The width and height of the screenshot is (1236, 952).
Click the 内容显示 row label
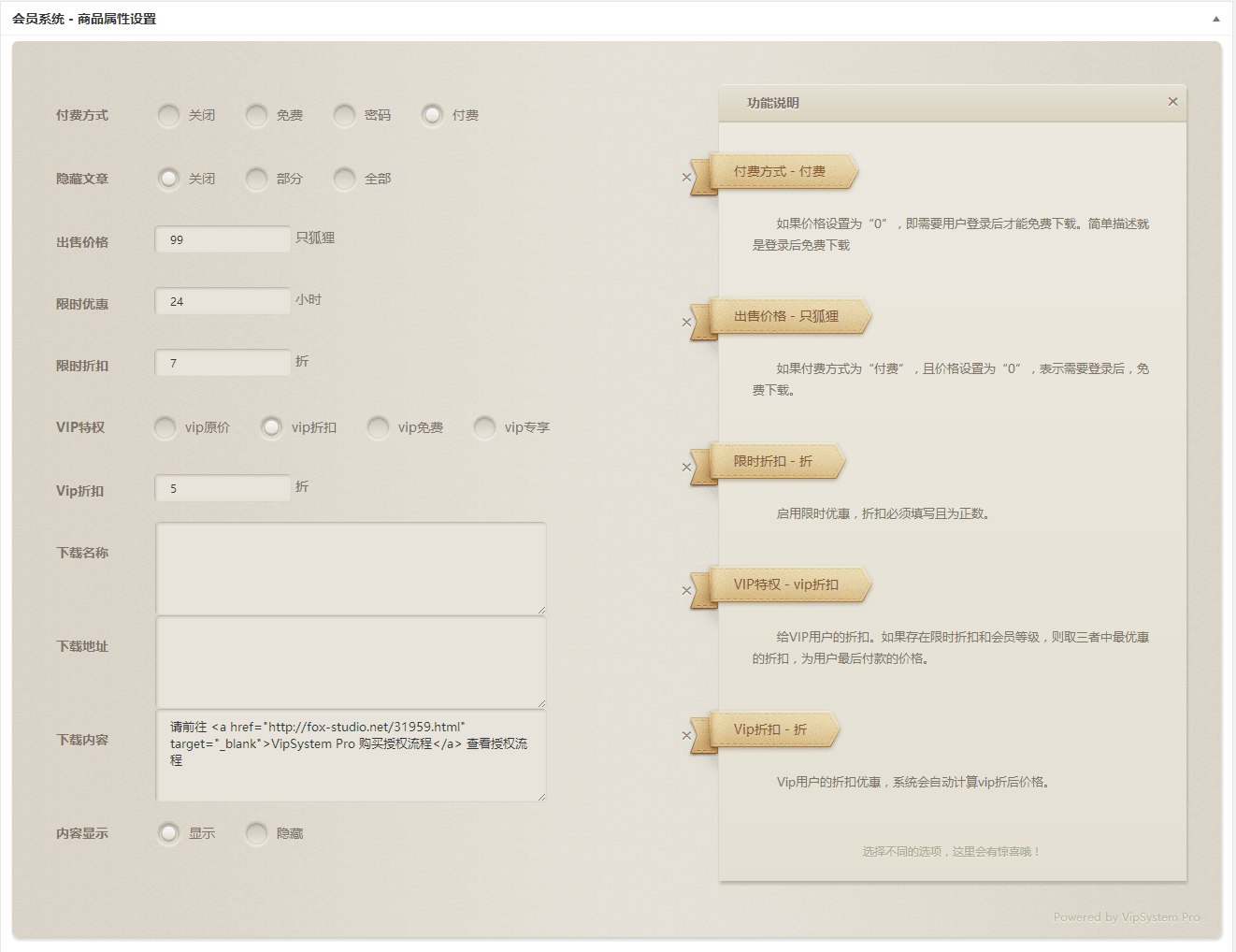coord(82,833)
